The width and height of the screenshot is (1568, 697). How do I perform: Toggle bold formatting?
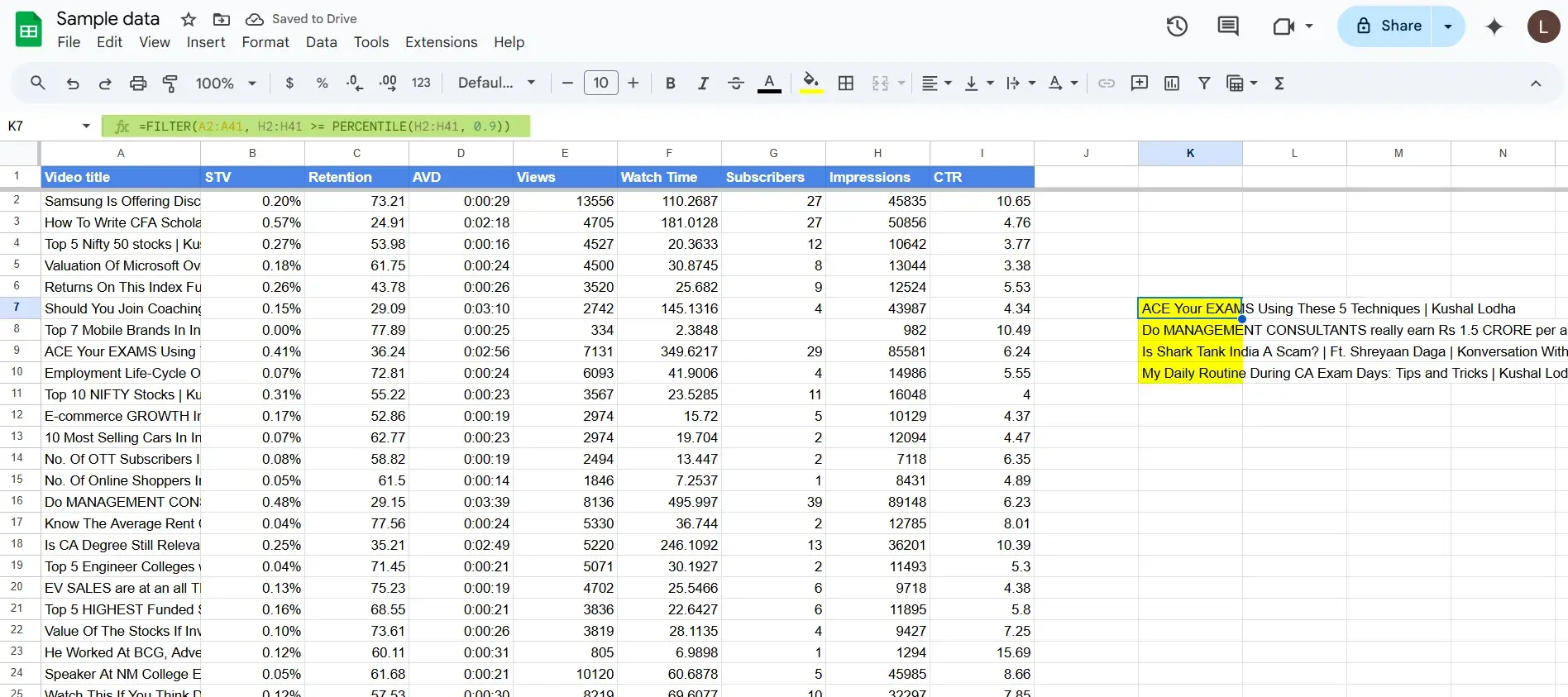pos(671,84)
